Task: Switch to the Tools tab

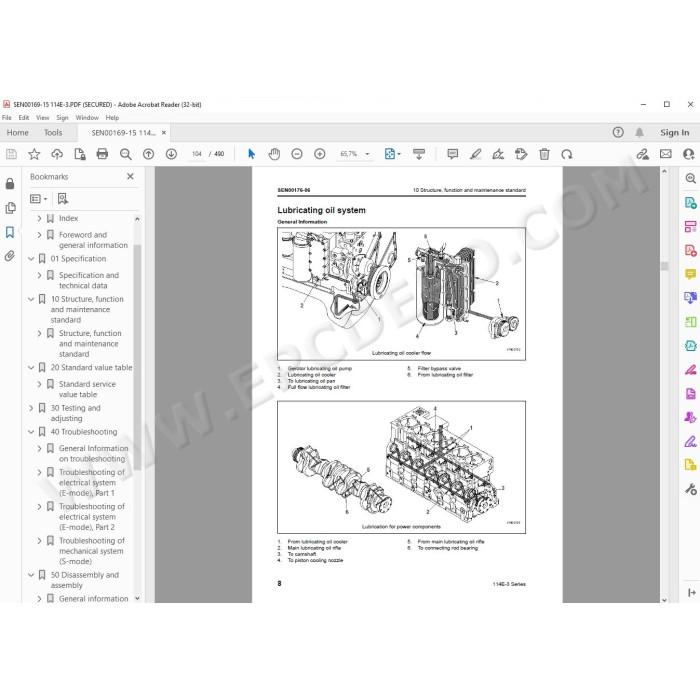Action: (x=53, y=133)
